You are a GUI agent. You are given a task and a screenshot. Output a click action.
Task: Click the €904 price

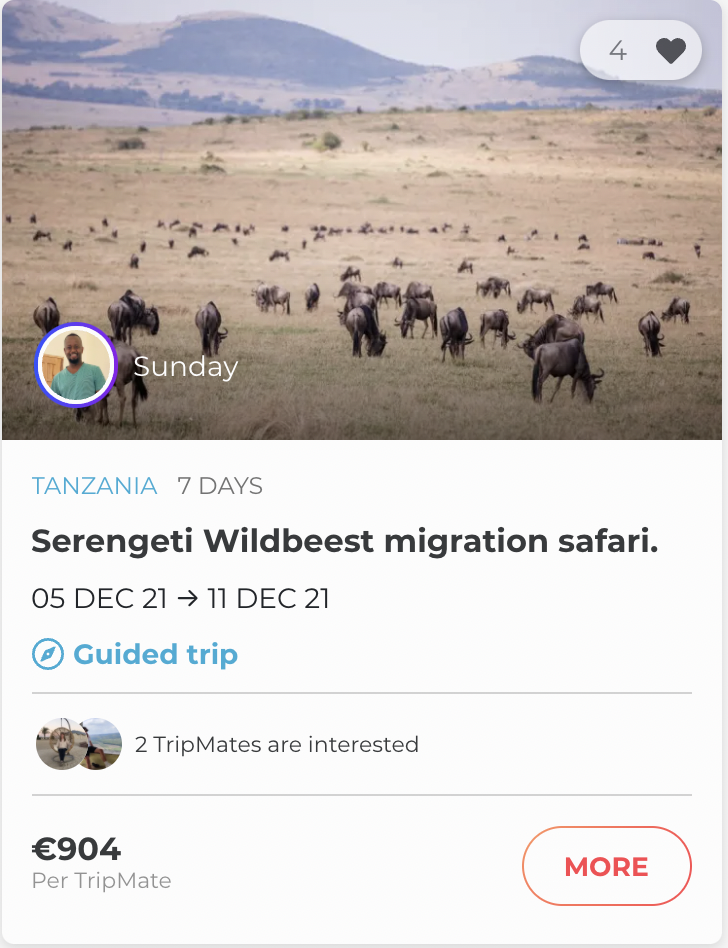(76, 849)
